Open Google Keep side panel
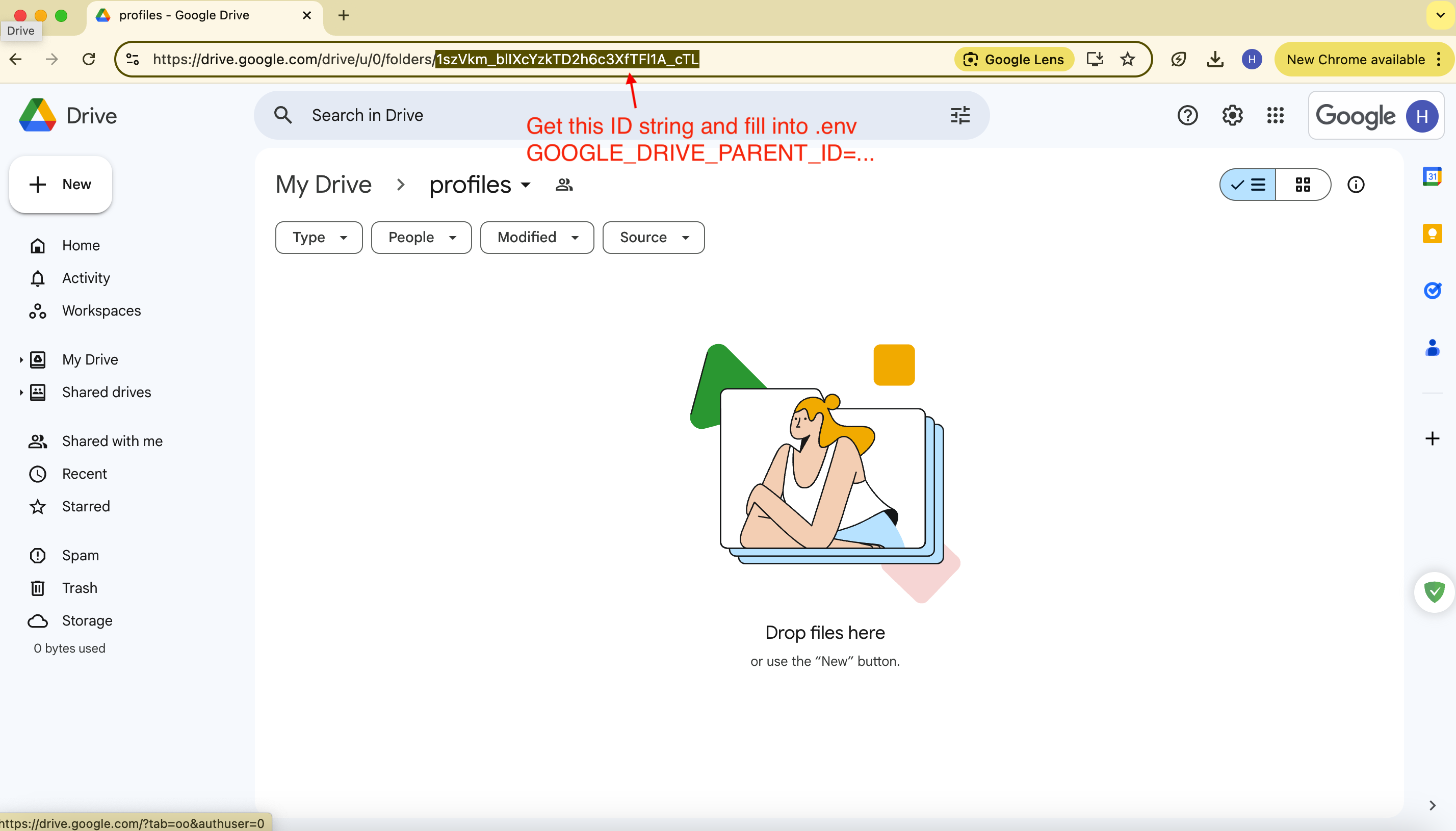The width and height of the screenshot is (1456, 831). click(1432, 233)
